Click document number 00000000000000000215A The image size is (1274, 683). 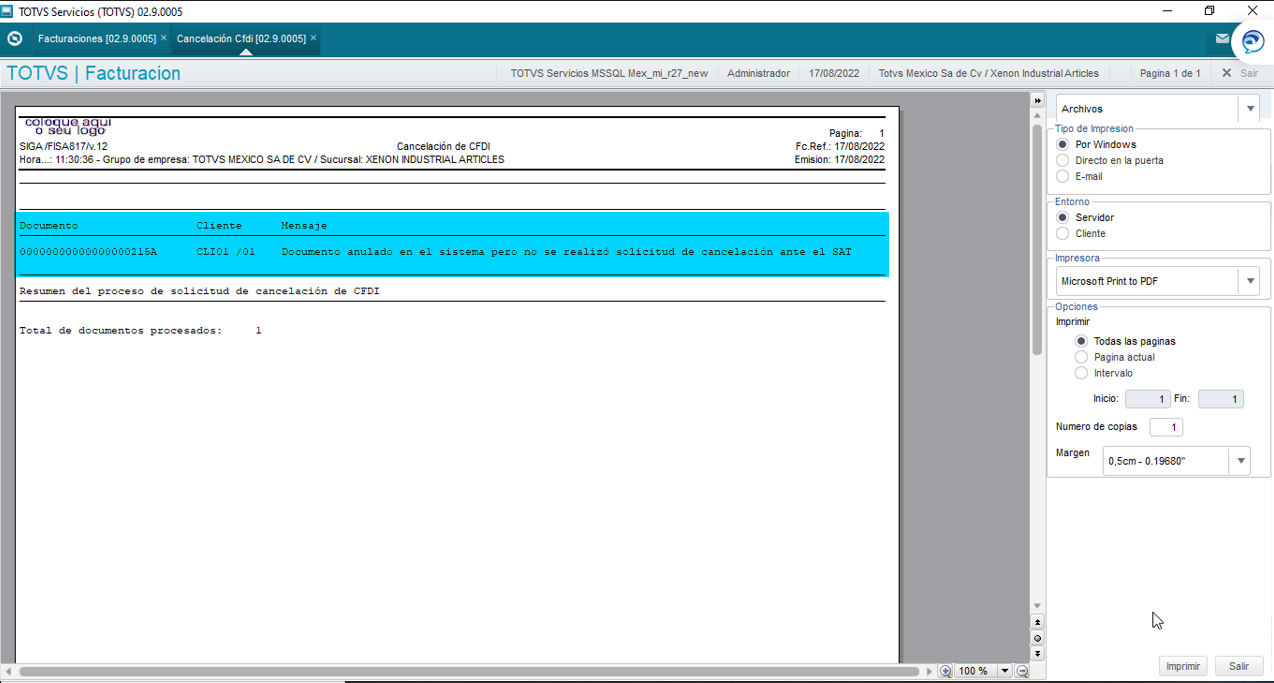point(88,252)
